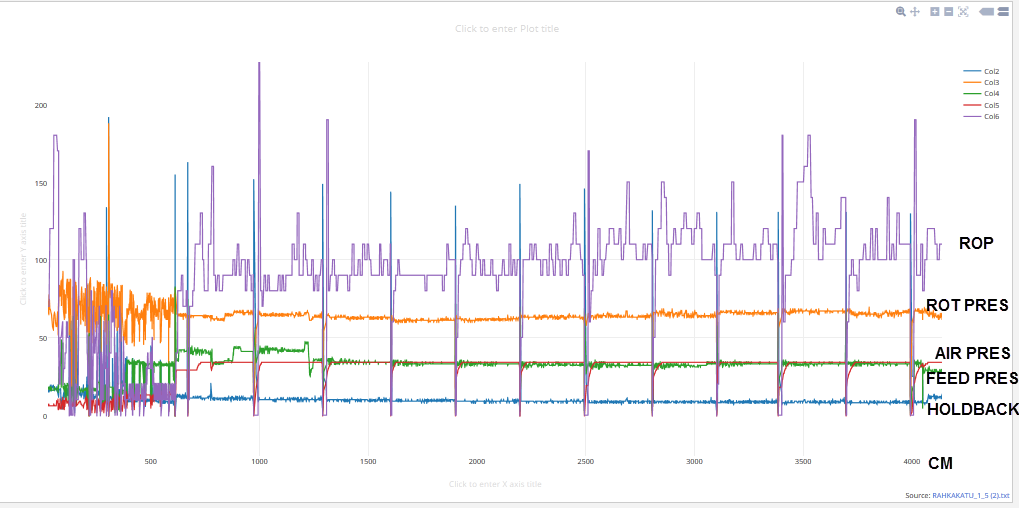This screenshot has height=508, width=1019.
Task: Toggle Col6 trace visibility
Action: coord(990,116)
